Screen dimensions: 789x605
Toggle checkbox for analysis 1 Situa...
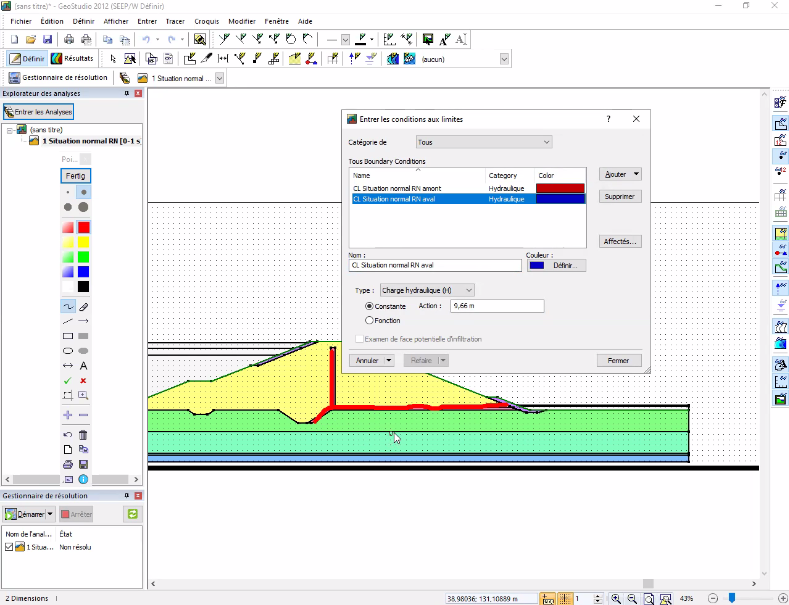[x=9, y=547]
